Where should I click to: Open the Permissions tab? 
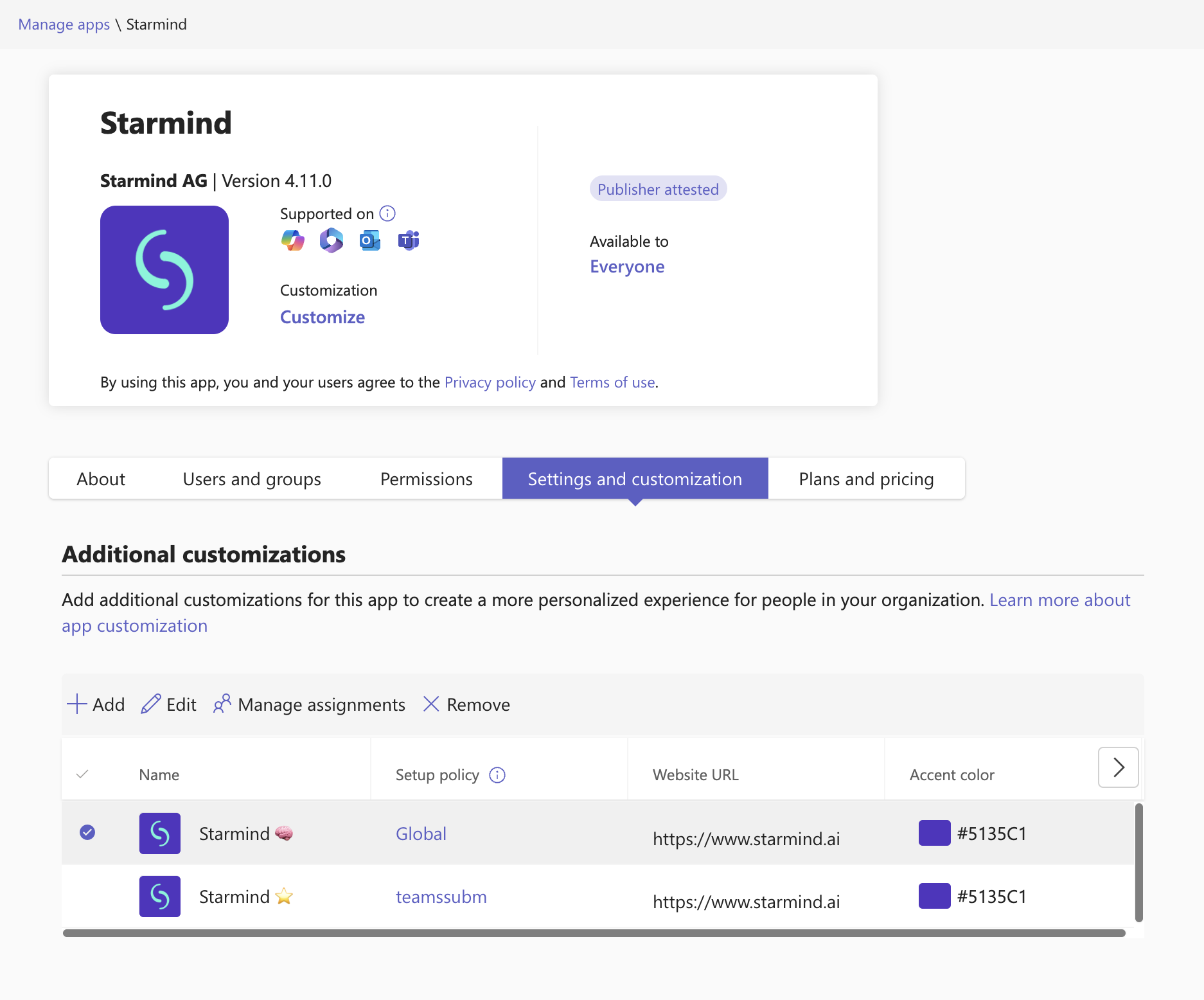coord(427,479)
